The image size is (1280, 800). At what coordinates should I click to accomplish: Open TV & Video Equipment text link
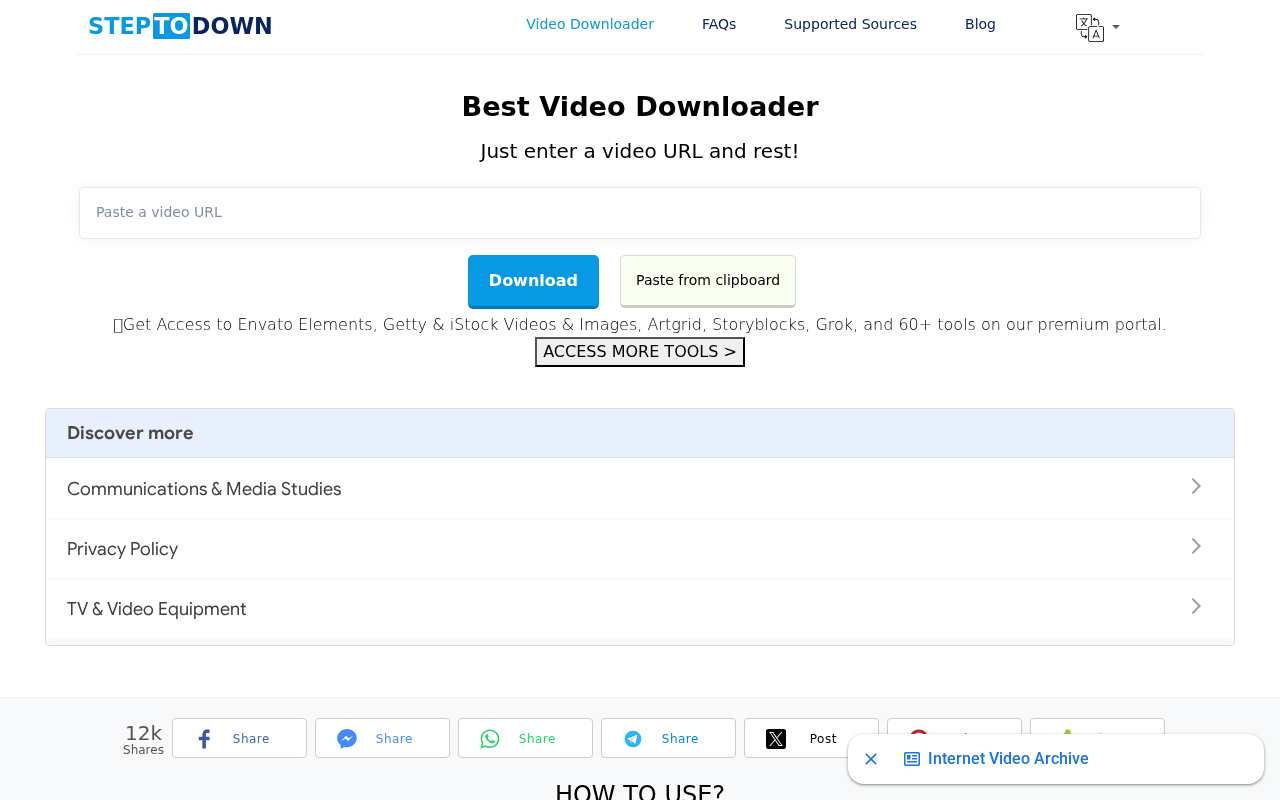click(156, 609)
